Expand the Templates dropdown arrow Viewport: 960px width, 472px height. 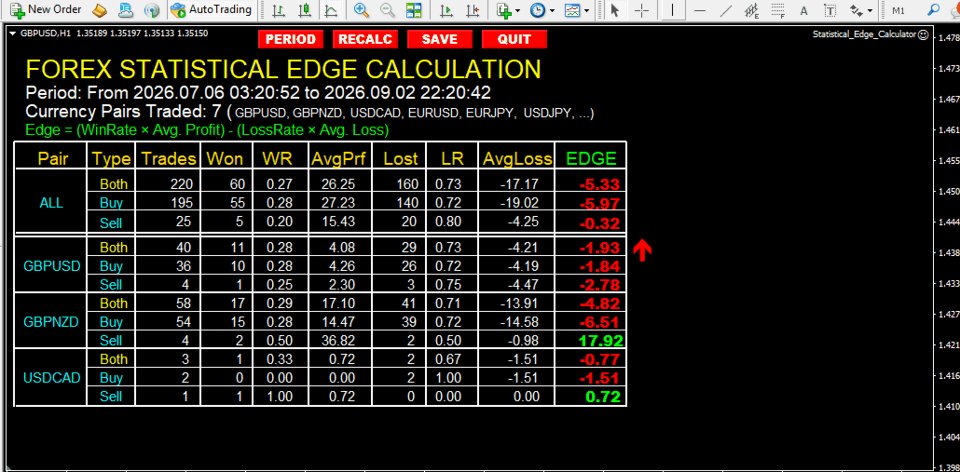(x=587, y=10)
